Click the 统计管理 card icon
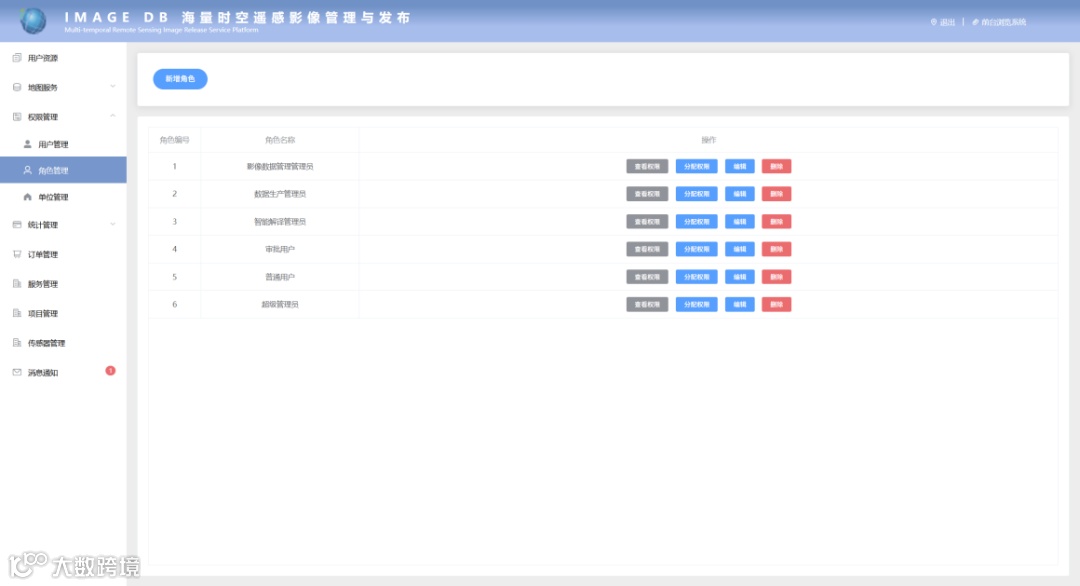Viewport: 1080px width, 586px height. 17,224
